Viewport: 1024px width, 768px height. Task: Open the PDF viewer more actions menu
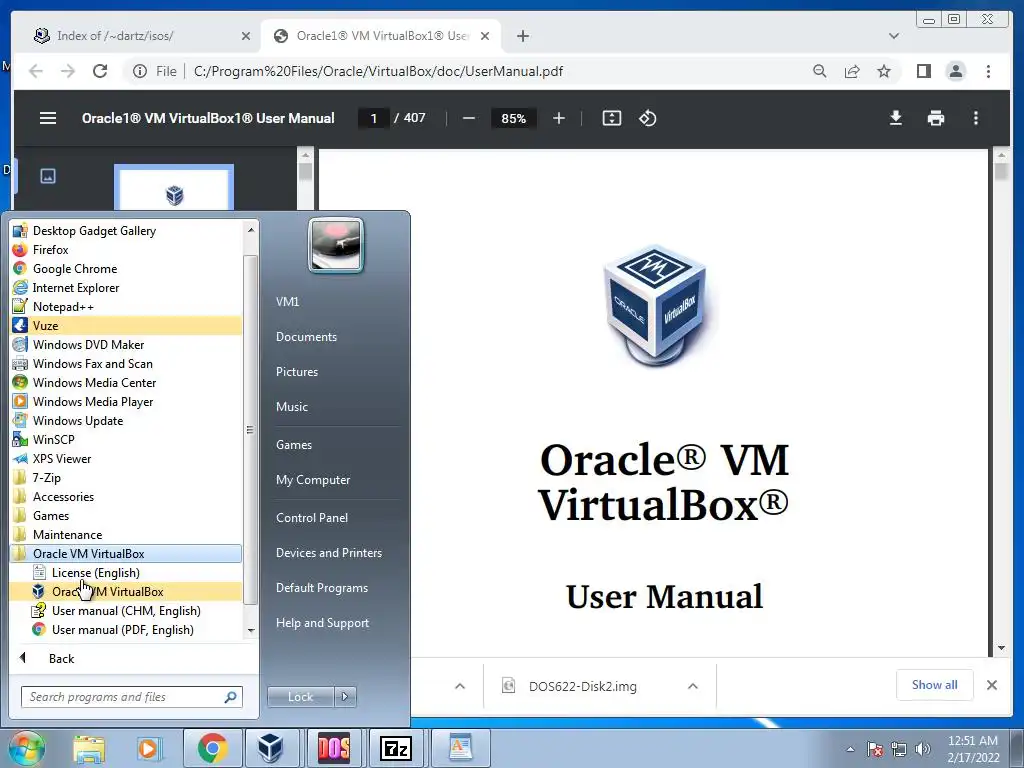(x=976, y=118)
